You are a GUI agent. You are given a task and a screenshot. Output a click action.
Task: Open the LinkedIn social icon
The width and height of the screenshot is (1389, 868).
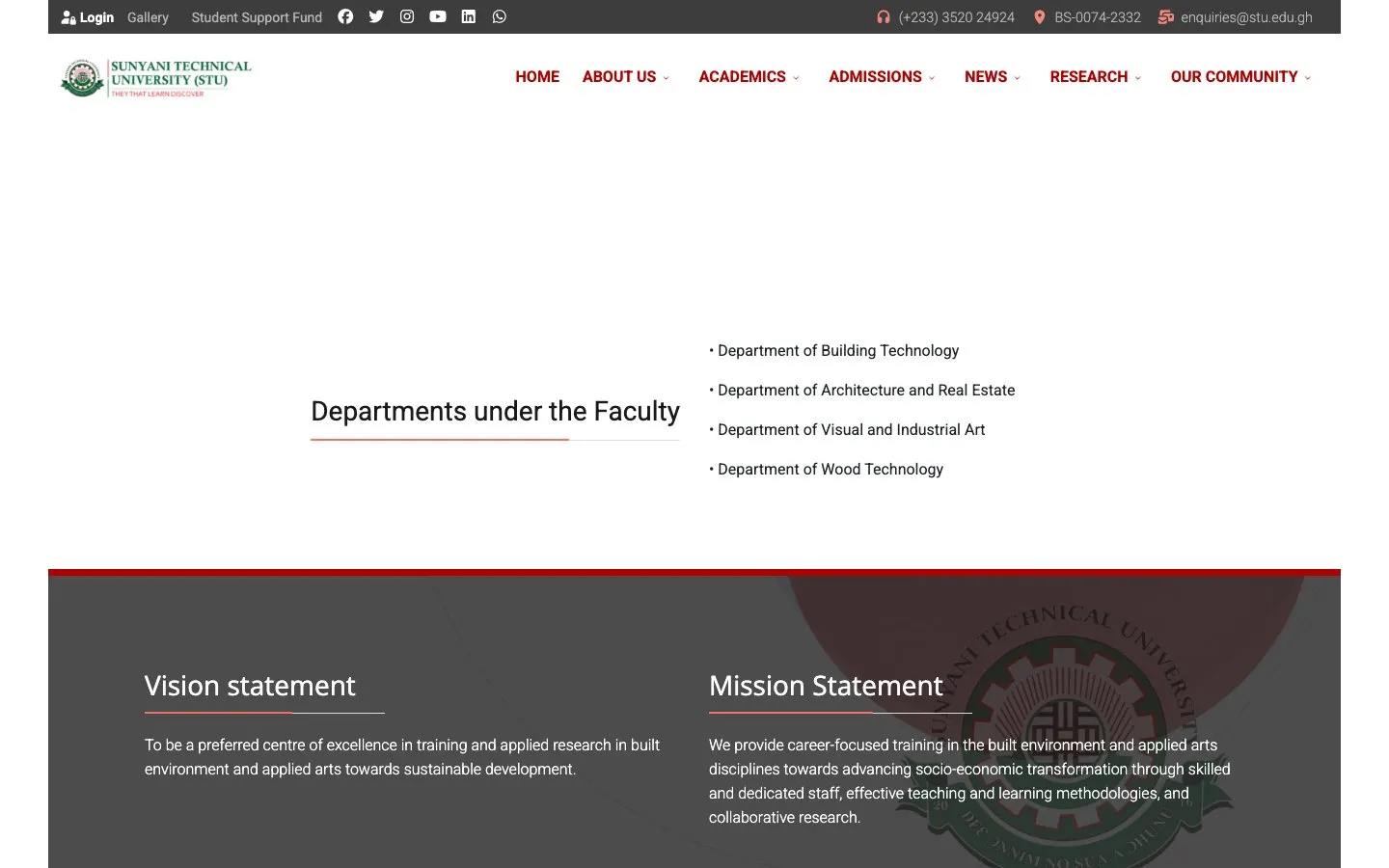[469, 16]
